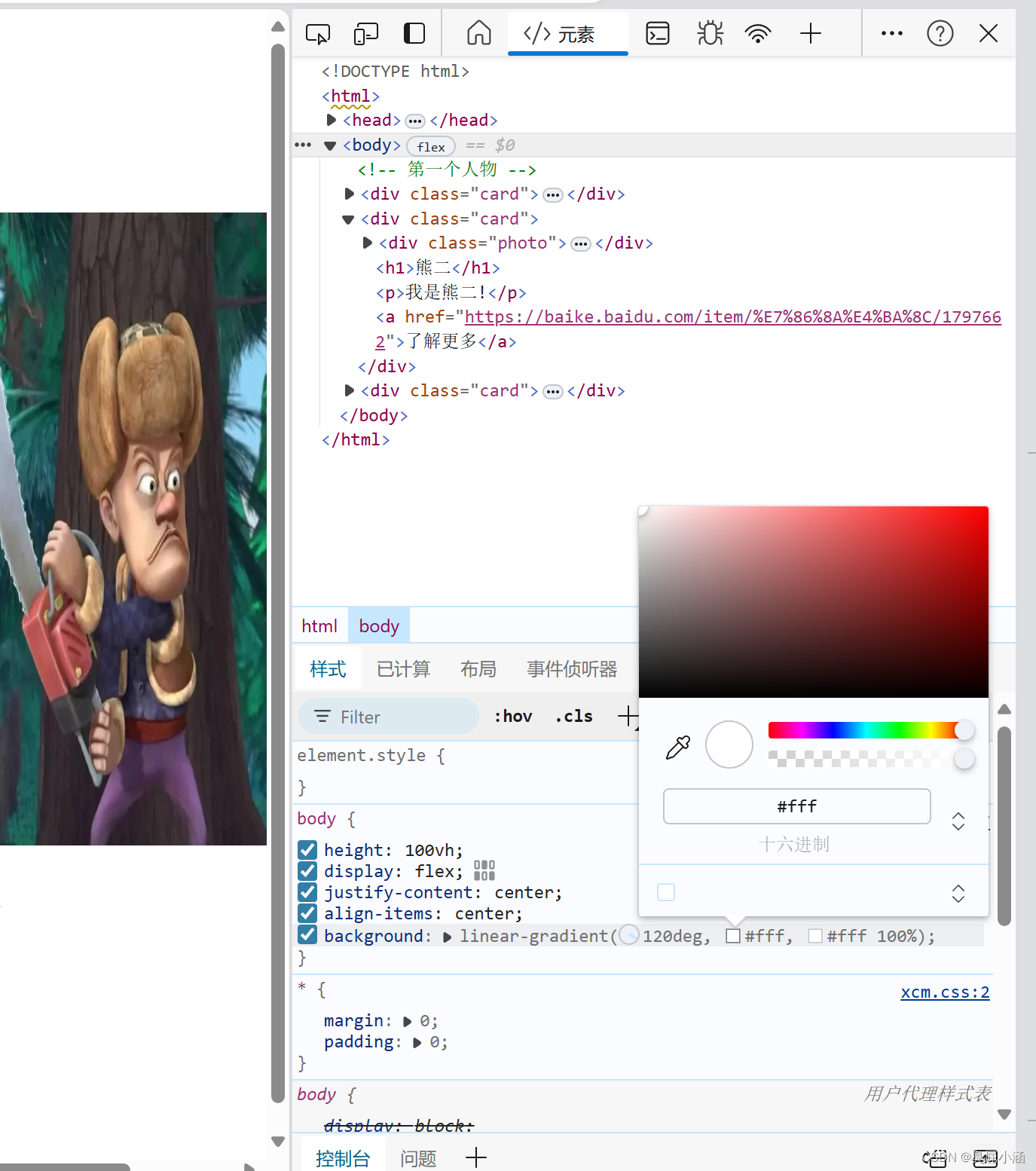Open the Network wifi icon

click(757, 33)
